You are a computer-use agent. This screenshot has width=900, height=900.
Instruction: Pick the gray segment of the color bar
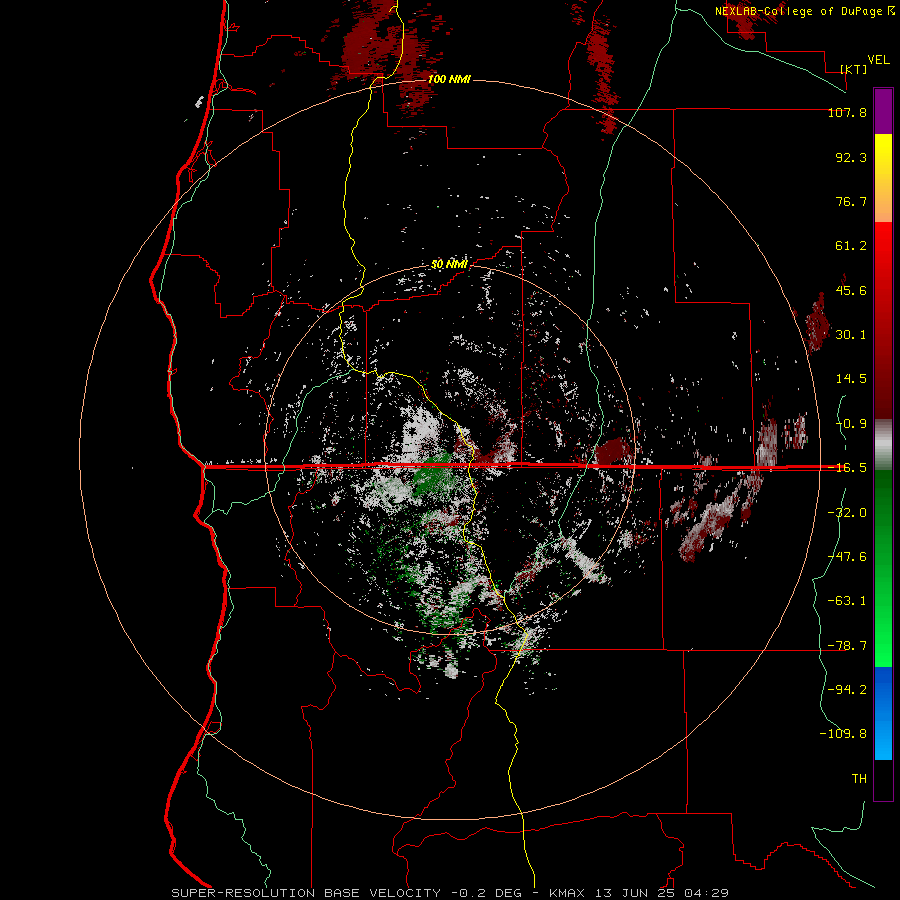click(x=883, y=445)
